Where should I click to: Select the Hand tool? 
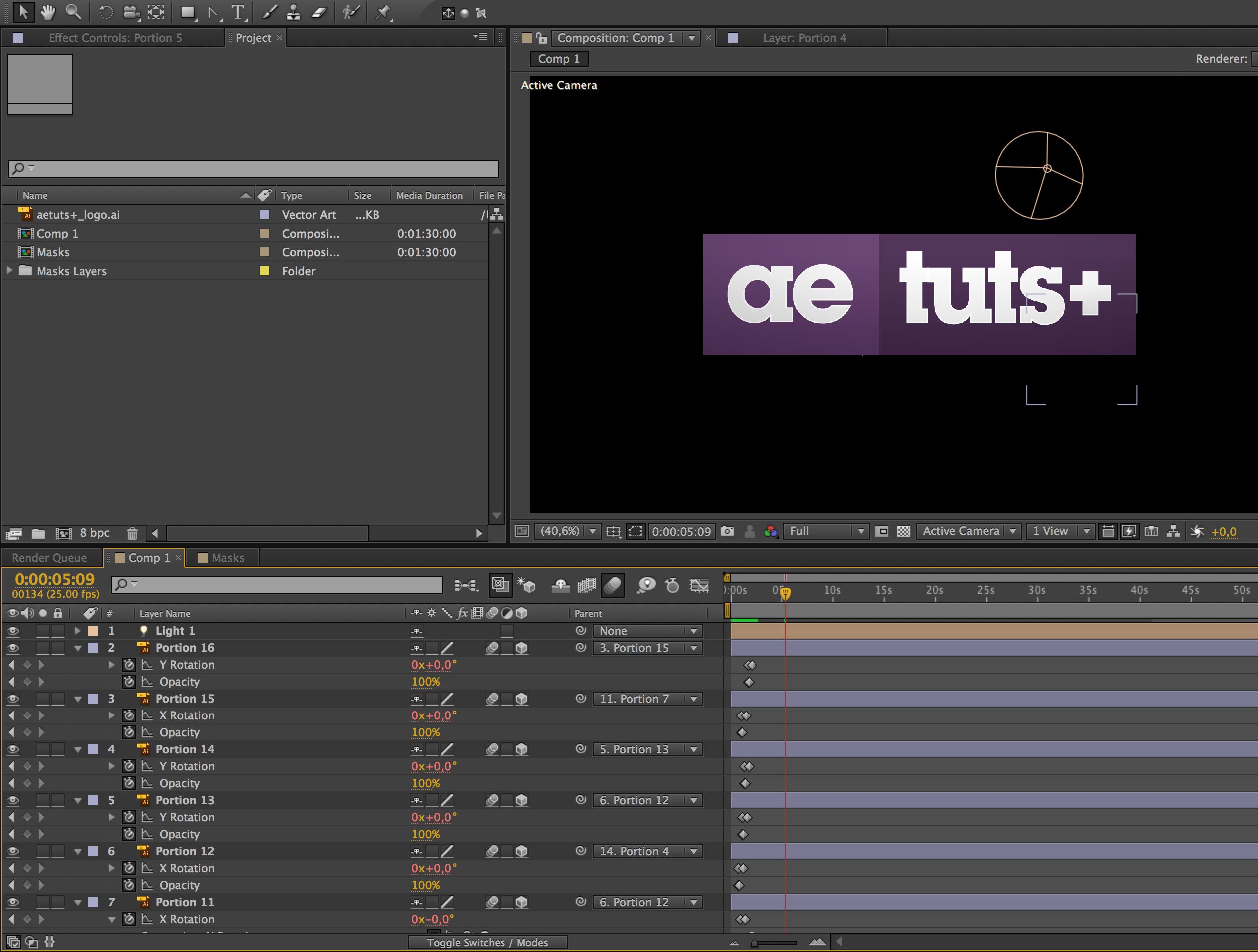click(48, 11)
